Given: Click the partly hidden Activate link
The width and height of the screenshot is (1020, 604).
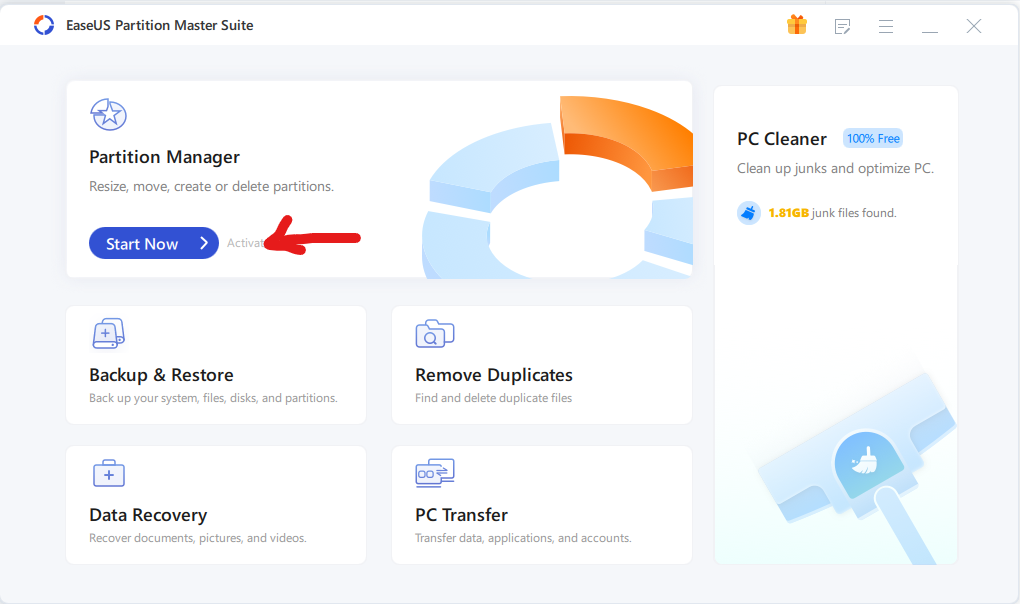Looking at the screenshot, I should (247, 243).
